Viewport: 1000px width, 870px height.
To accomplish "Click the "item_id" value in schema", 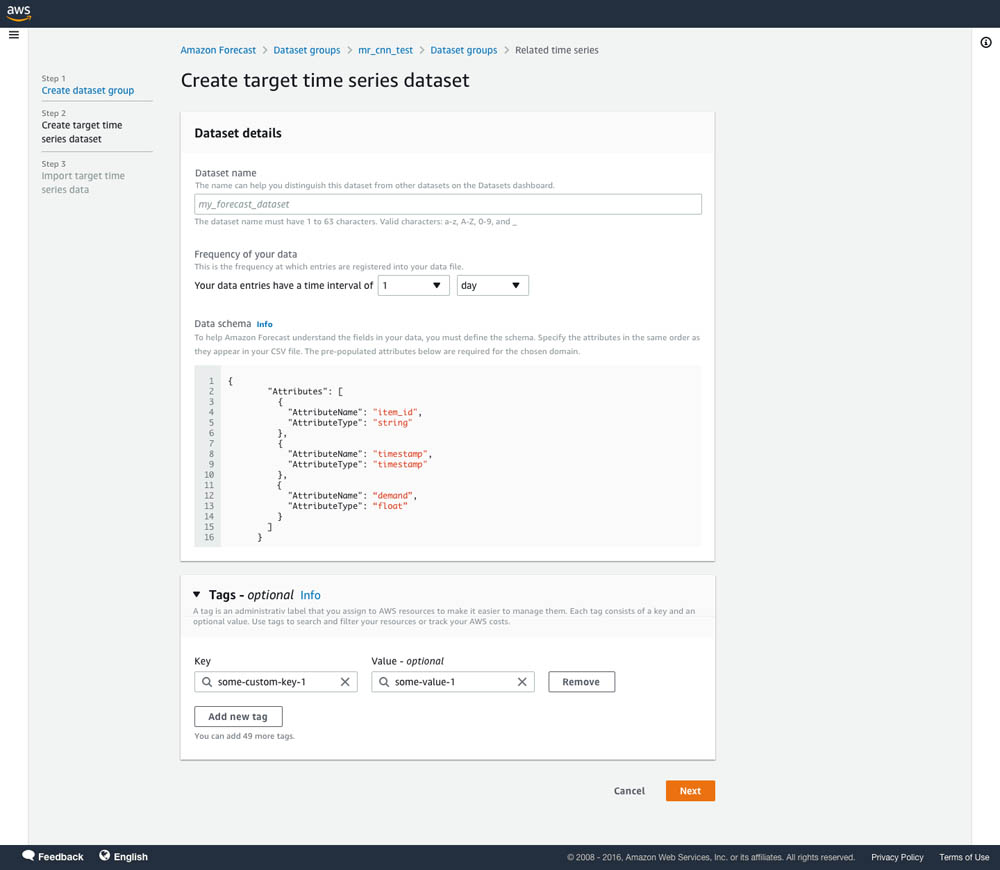I will (x=395, y=412).
